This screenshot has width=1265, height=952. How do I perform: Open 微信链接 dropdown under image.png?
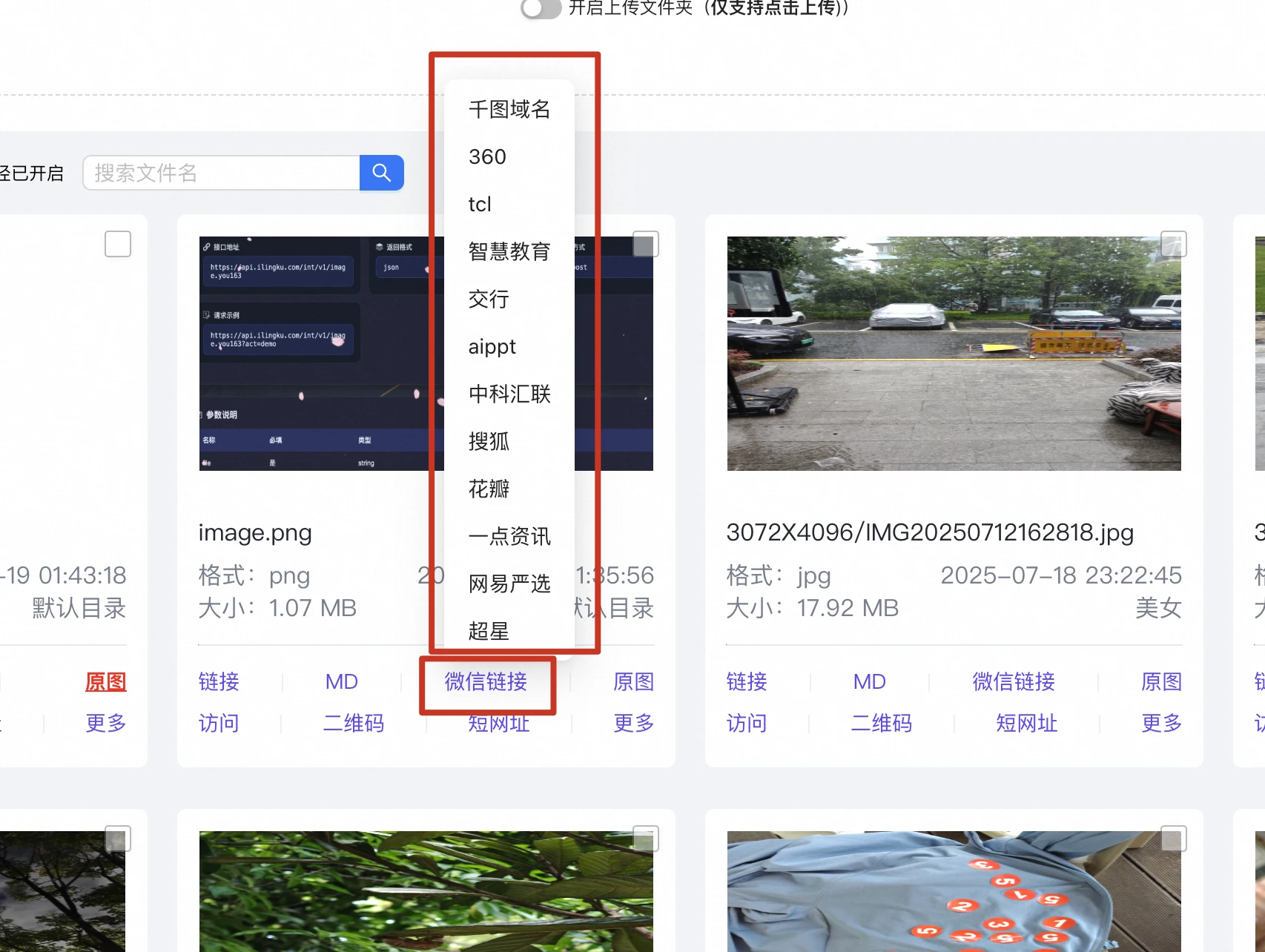point(486,681)
